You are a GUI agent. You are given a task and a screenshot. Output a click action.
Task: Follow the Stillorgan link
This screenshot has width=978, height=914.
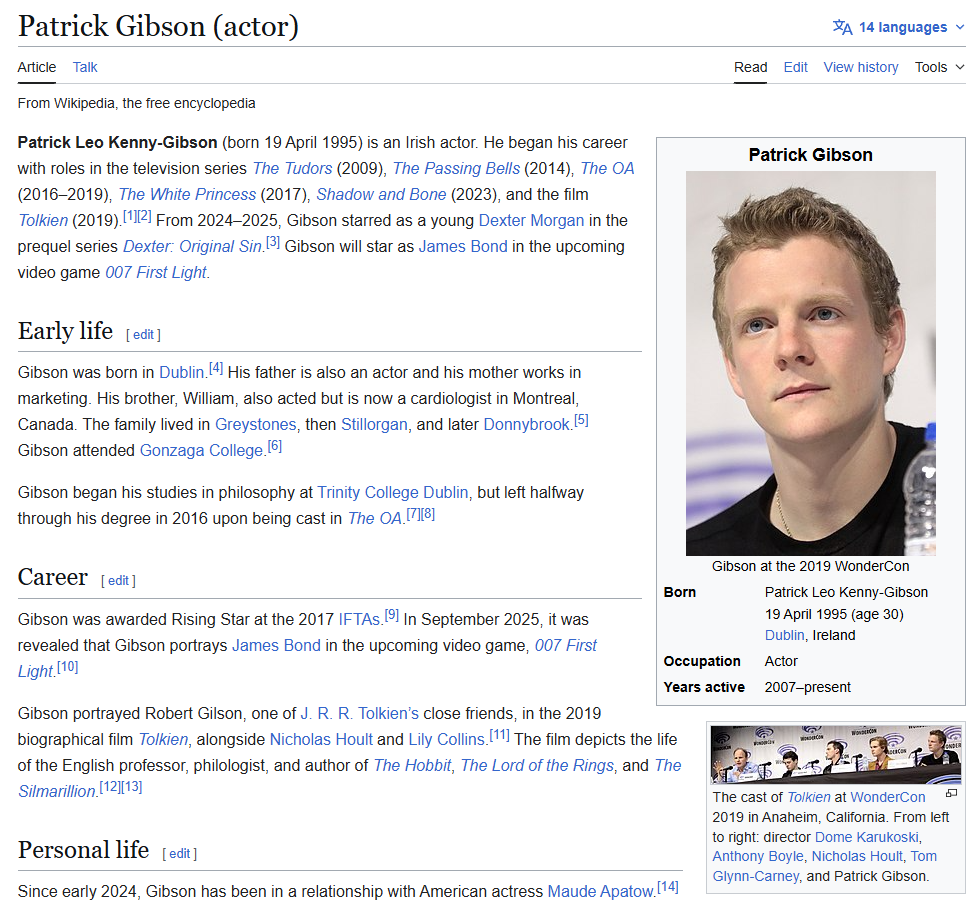pos(374,425)
